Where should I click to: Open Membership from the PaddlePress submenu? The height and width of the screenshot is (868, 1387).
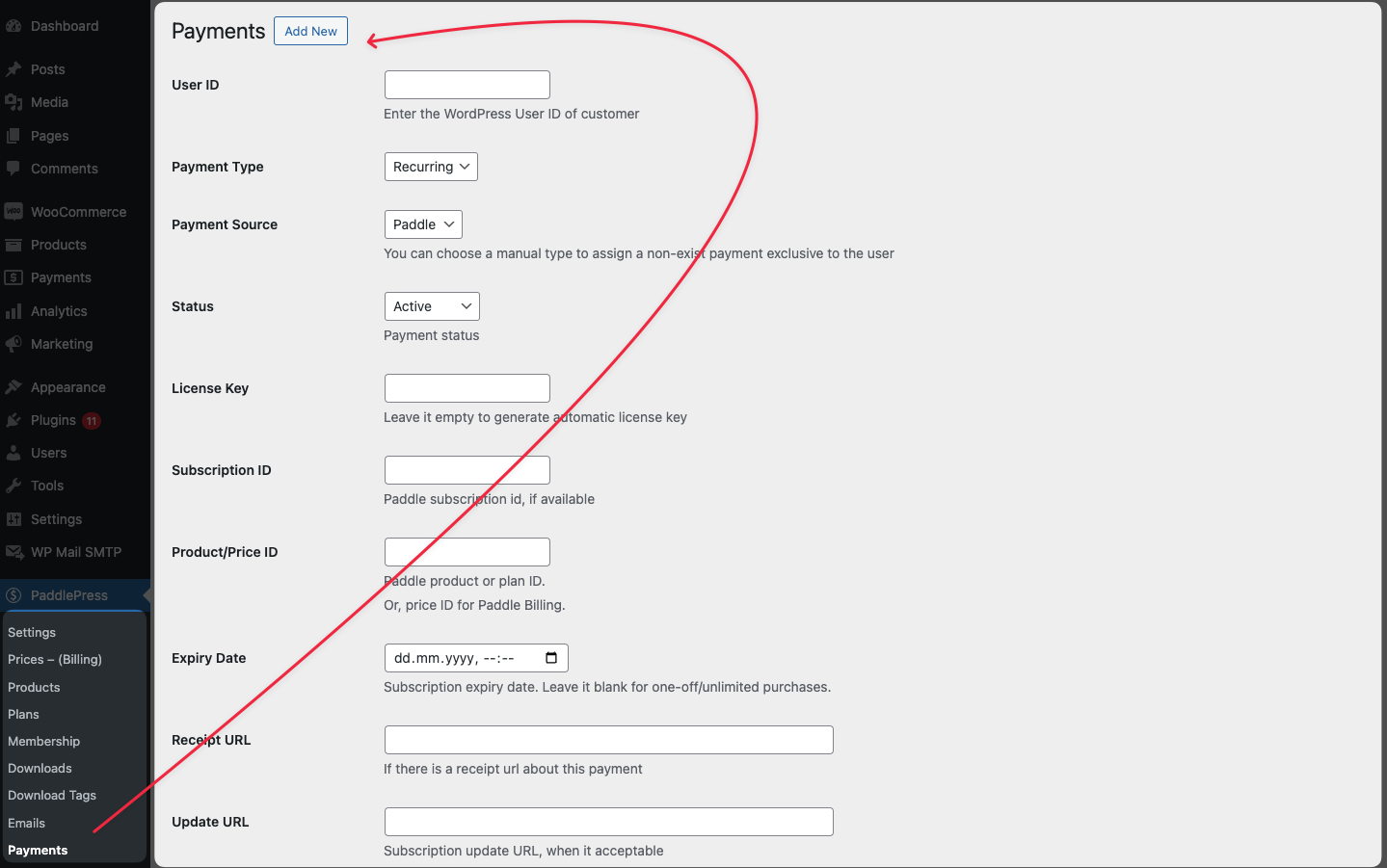(x=43, y=741)
